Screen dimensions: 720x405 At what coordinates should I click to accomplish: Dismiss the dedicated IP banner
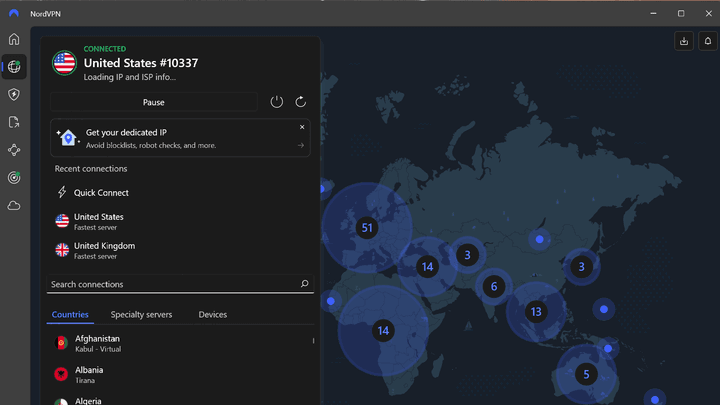point(302,127)
